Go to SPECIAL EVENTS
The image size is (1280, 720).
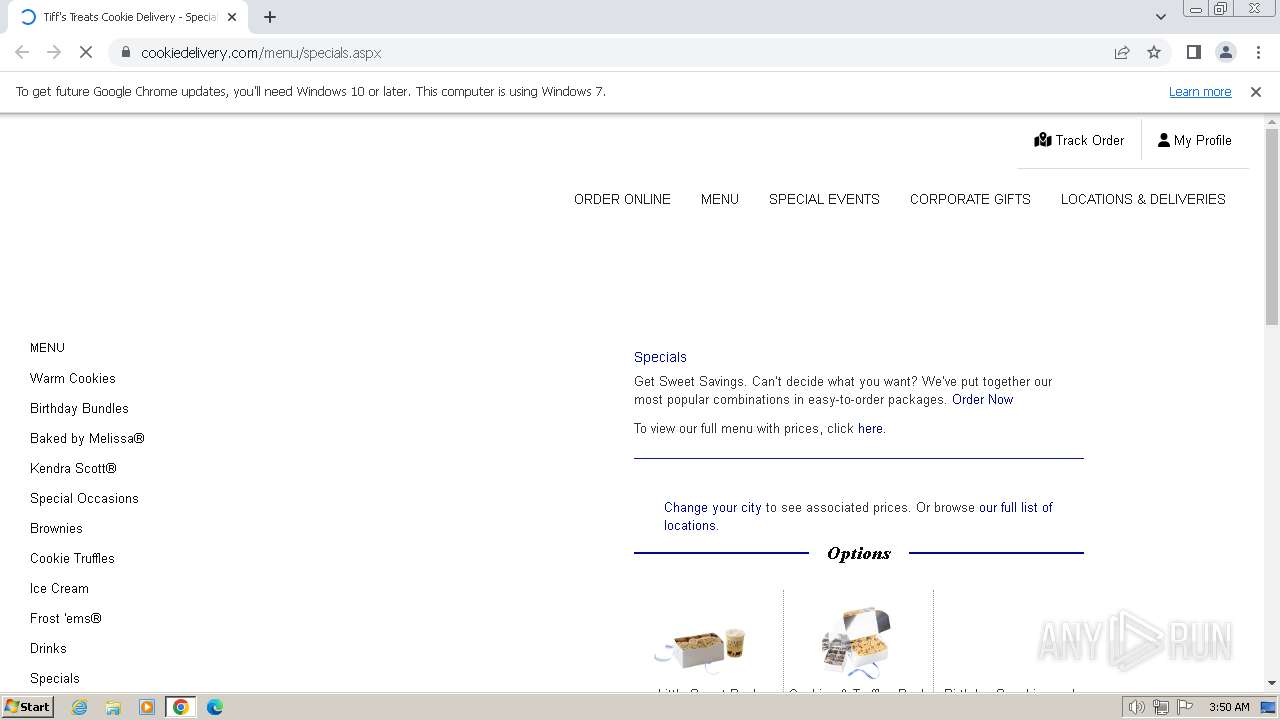pyautogui.click(x=824, y=199)
